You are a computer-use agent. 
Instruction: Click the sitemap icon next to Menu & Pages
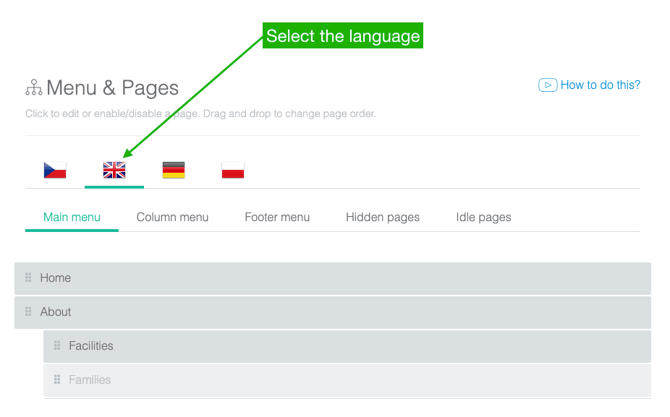(x=34, y=88)
